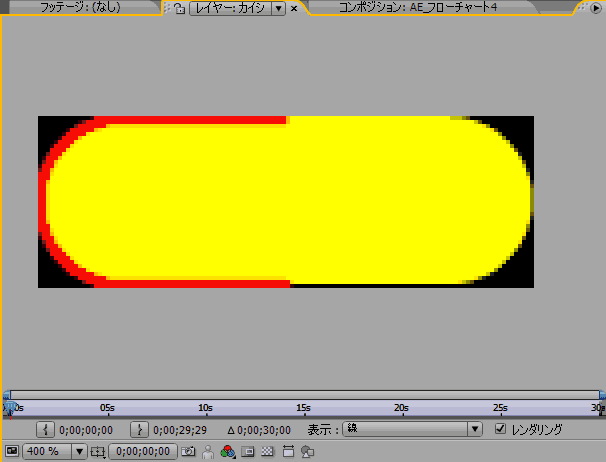606x462 pixels.
Task: Click the 20s mark on the time ruler
Action: tap(402, 408)
